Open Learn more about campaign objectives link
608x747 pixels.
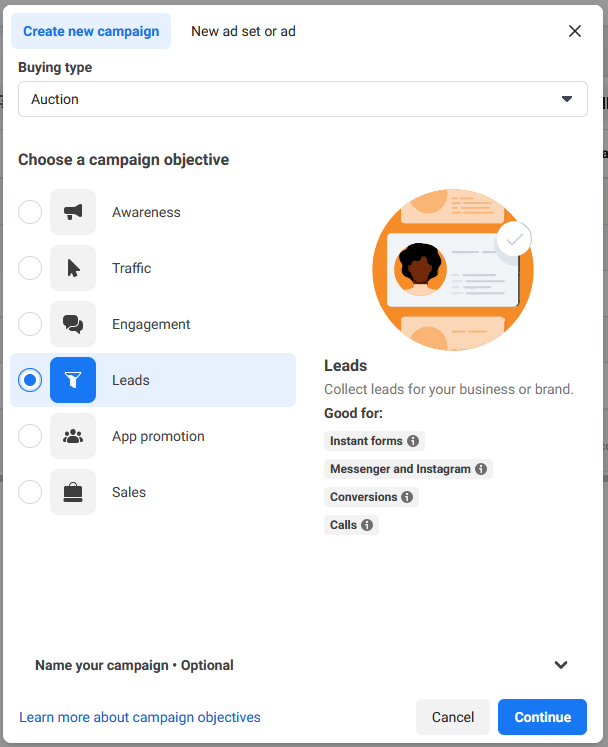(x=140, y=717)
